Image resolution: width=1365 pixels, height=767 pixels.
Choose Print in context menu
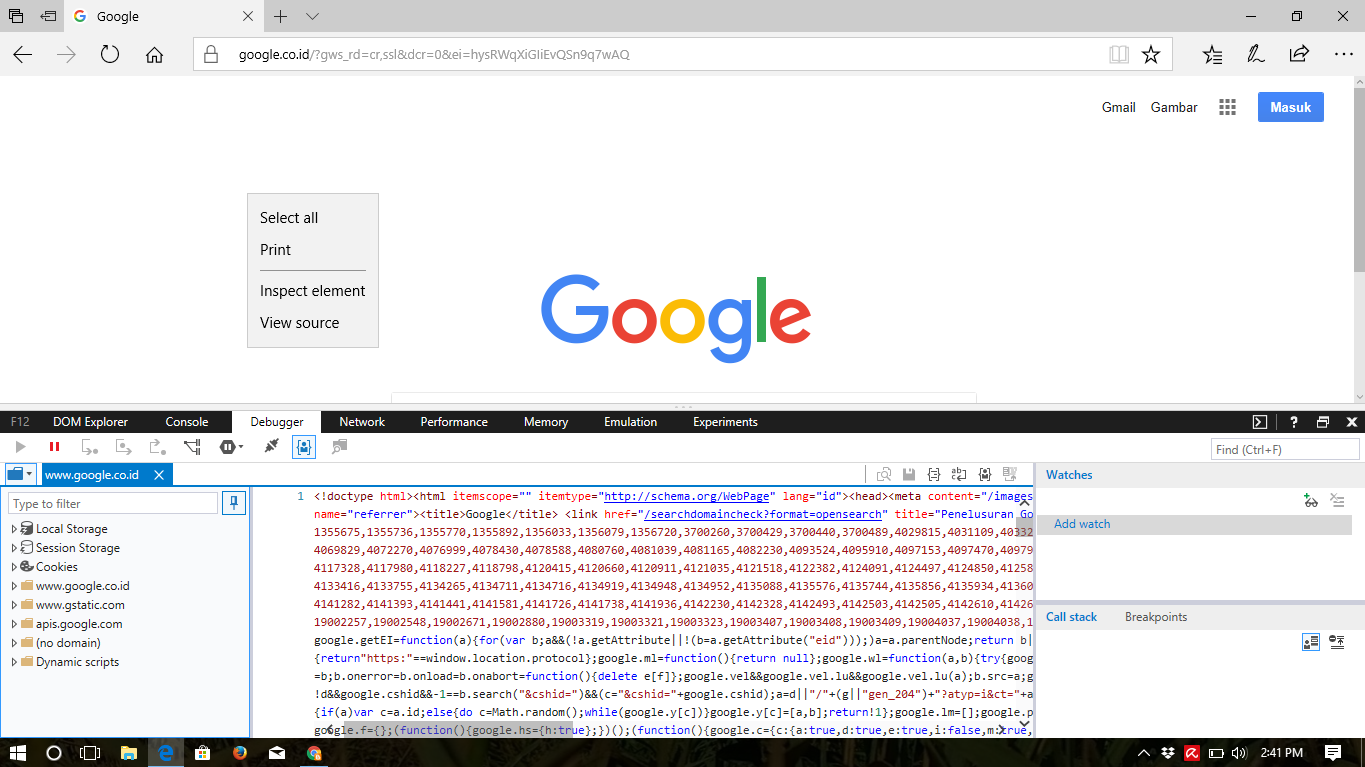pos(276,250)
